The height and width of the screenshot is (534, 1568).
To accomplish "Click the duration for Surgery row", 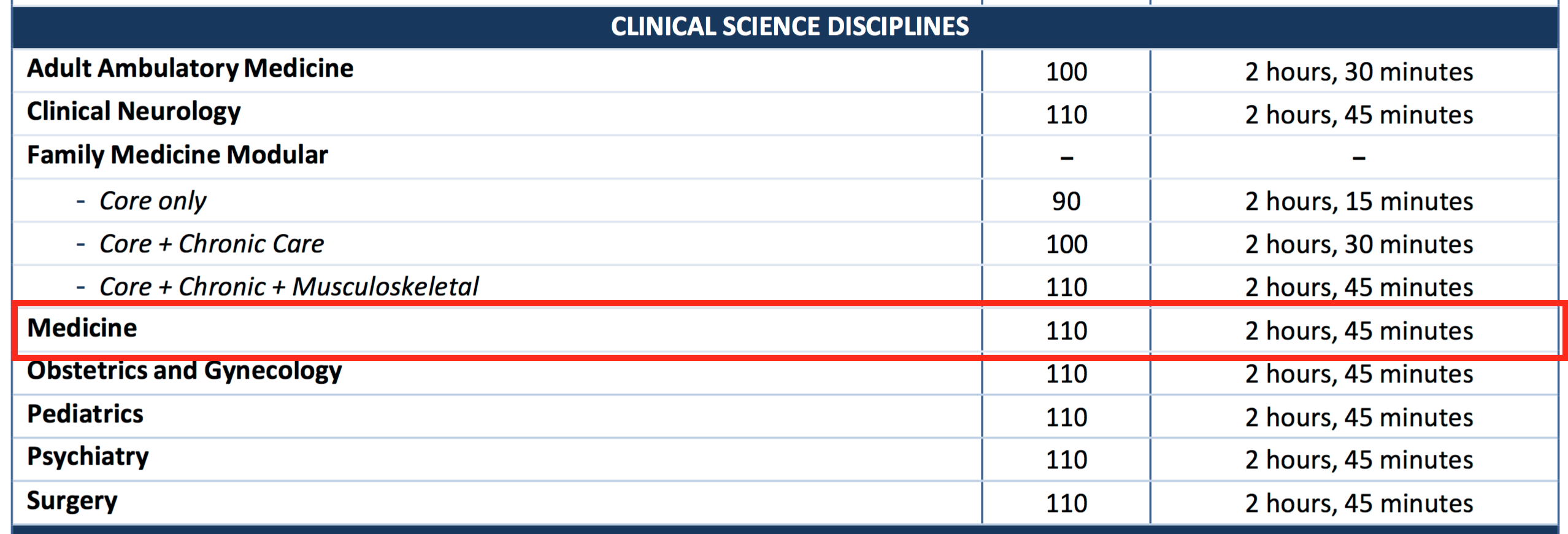I will (x=1359, y=503).
